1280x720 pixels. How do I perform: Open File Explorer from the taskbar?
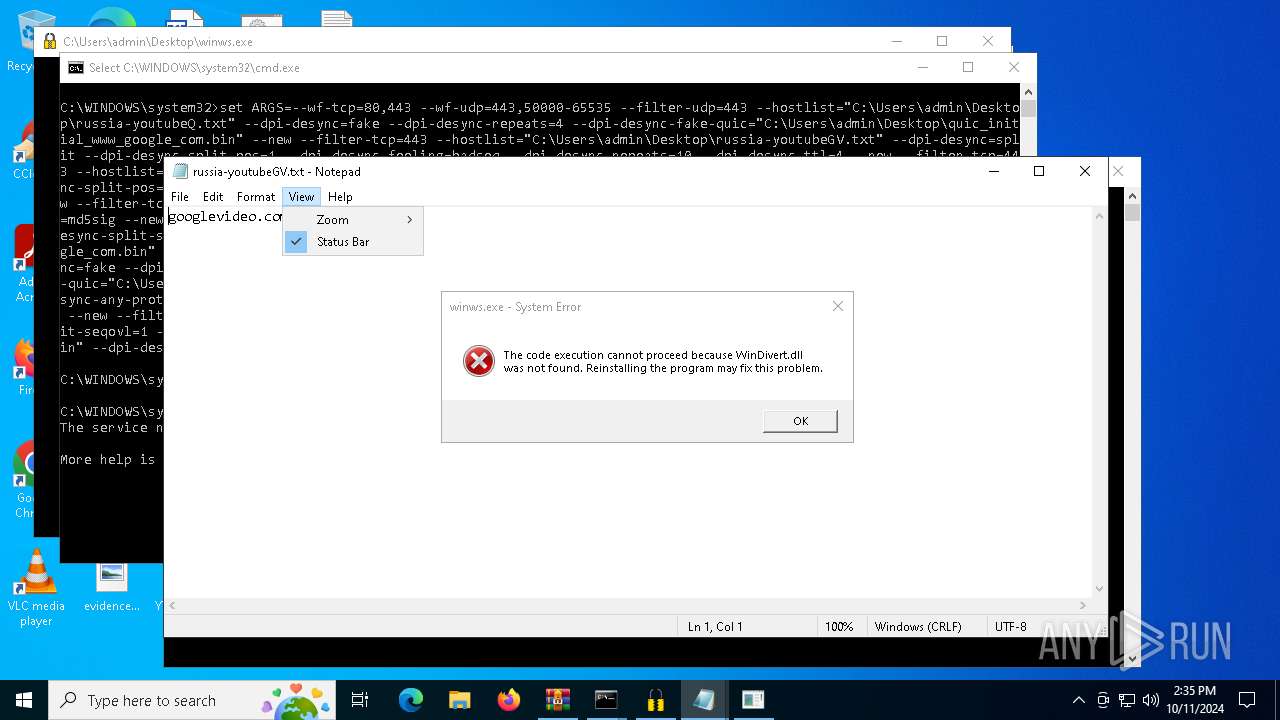[460, 700]
